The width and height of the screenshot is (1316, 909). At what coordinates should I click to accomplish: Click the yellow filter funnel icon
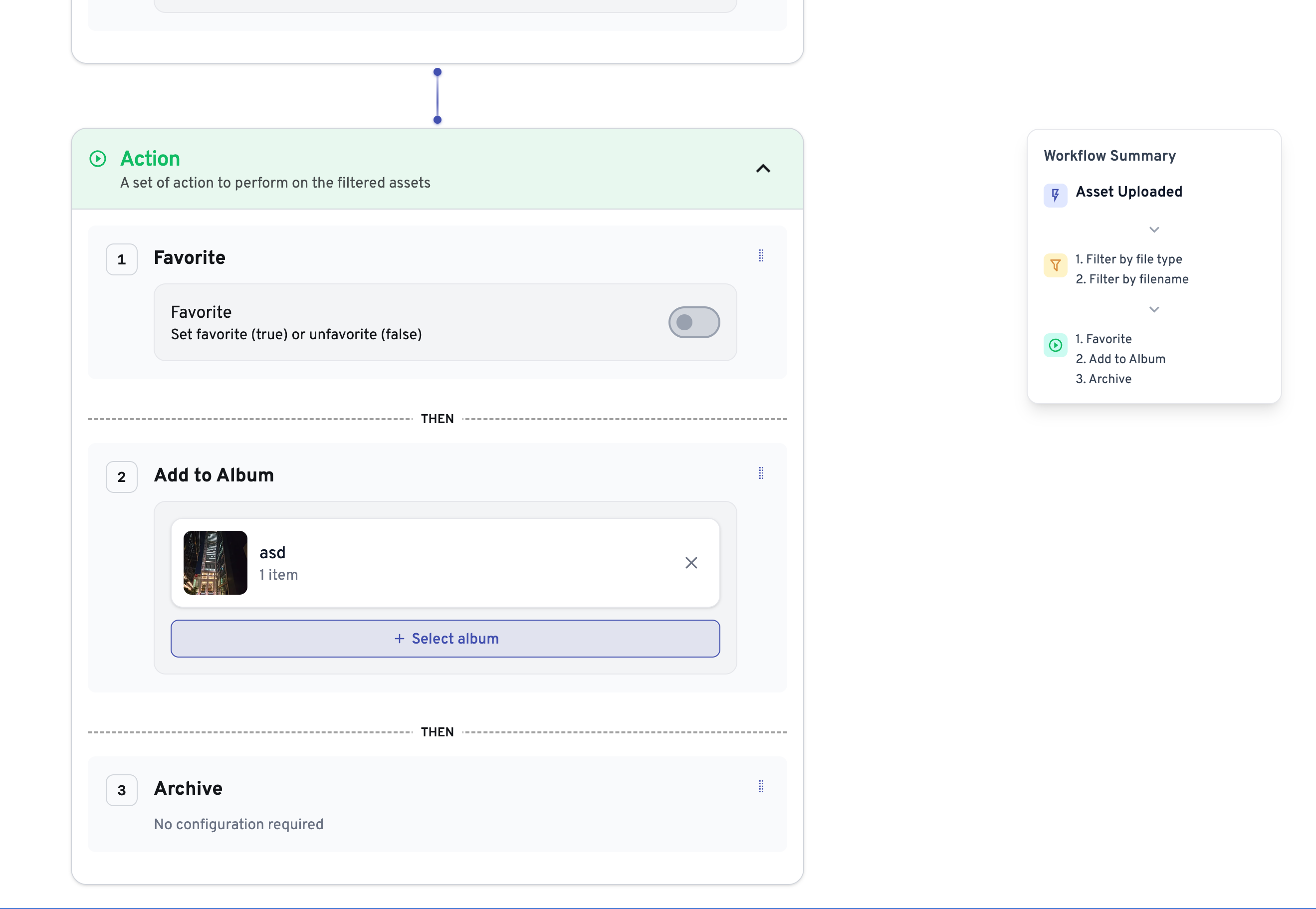click(x=1055, y=265)
